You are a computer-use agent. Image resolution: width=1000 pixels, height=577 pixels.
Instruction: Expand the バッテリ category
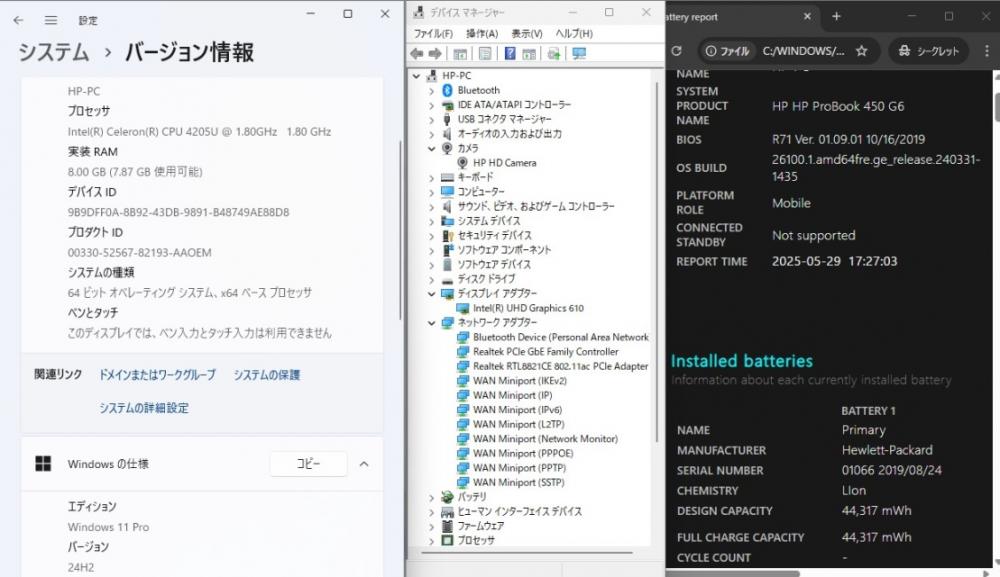click(x=432, y=497)
